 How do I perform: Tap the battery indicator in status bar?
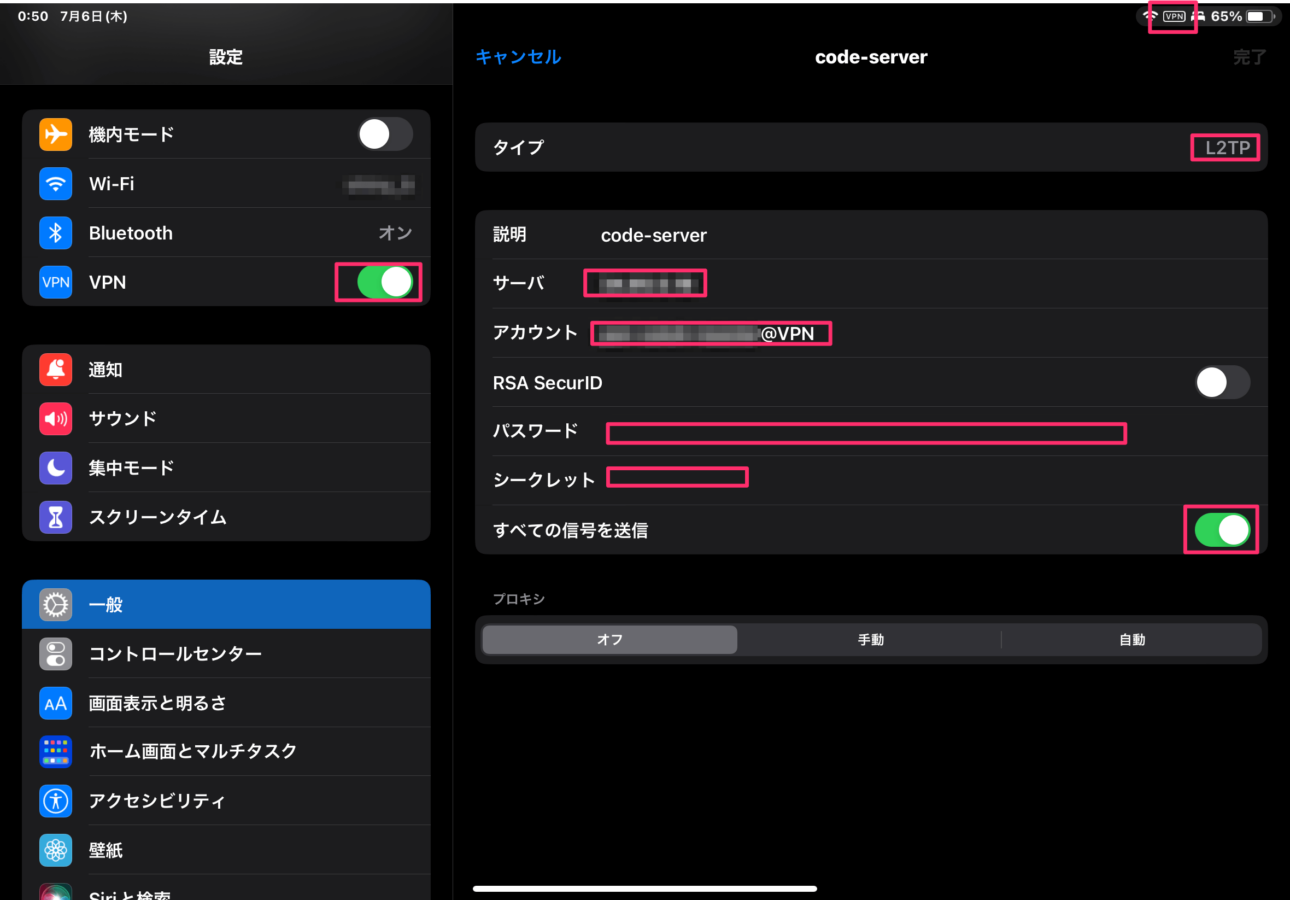pyautogui.click(x=1260, y=16)
